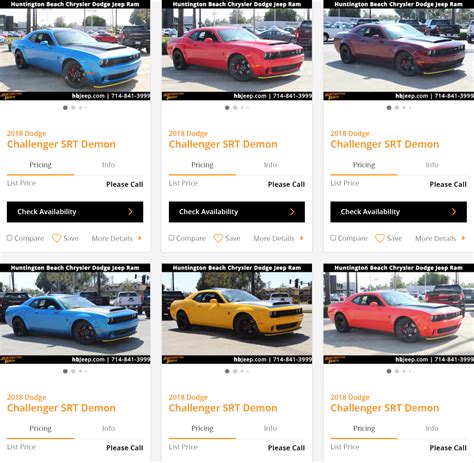The image size is (474, 463).
Task: Switch to Info tab on top-left listing
Action: pos(108,165)
